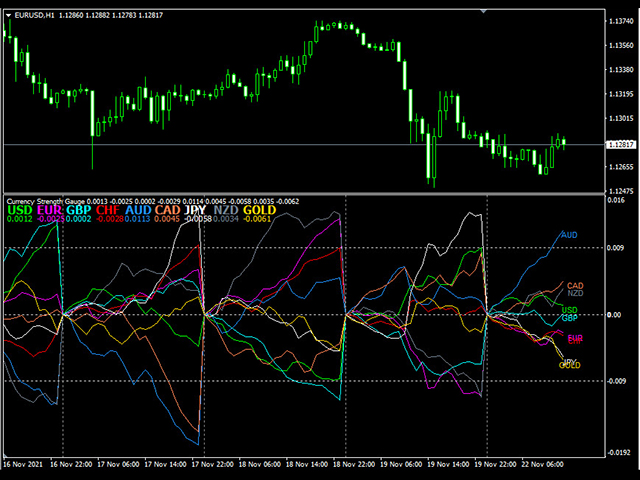This screenshot has width=640, height=480.
Task: Click the AUD line end label
Action: pos(568,233)
